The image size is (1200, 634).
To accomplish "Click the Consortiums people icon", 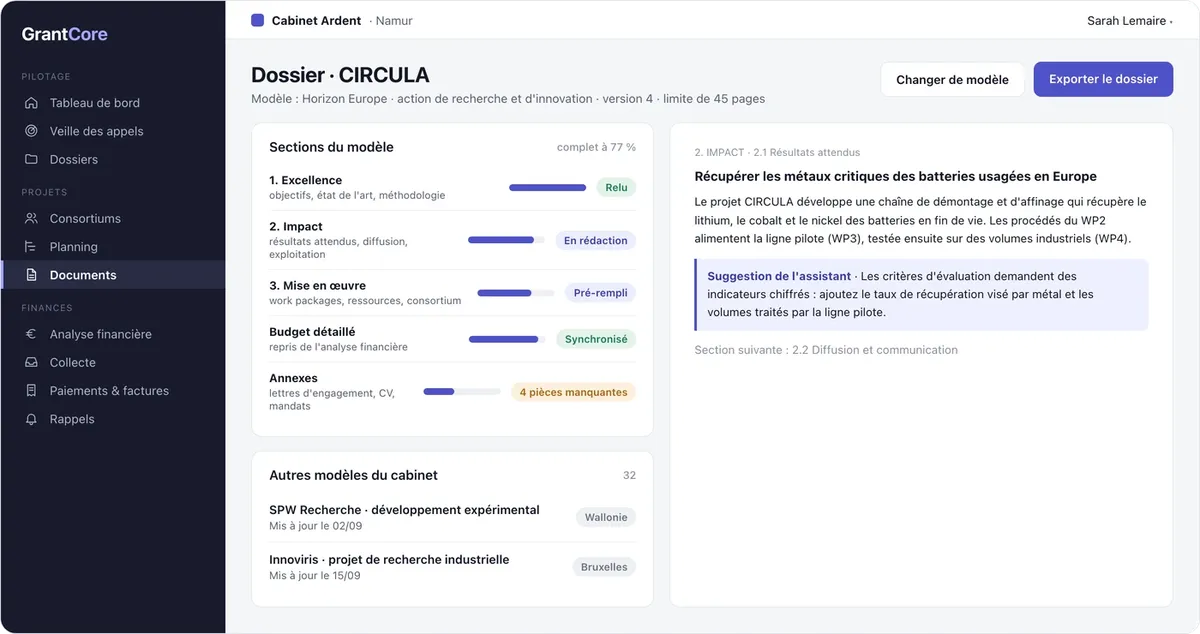I will click(x=31, y=219).
